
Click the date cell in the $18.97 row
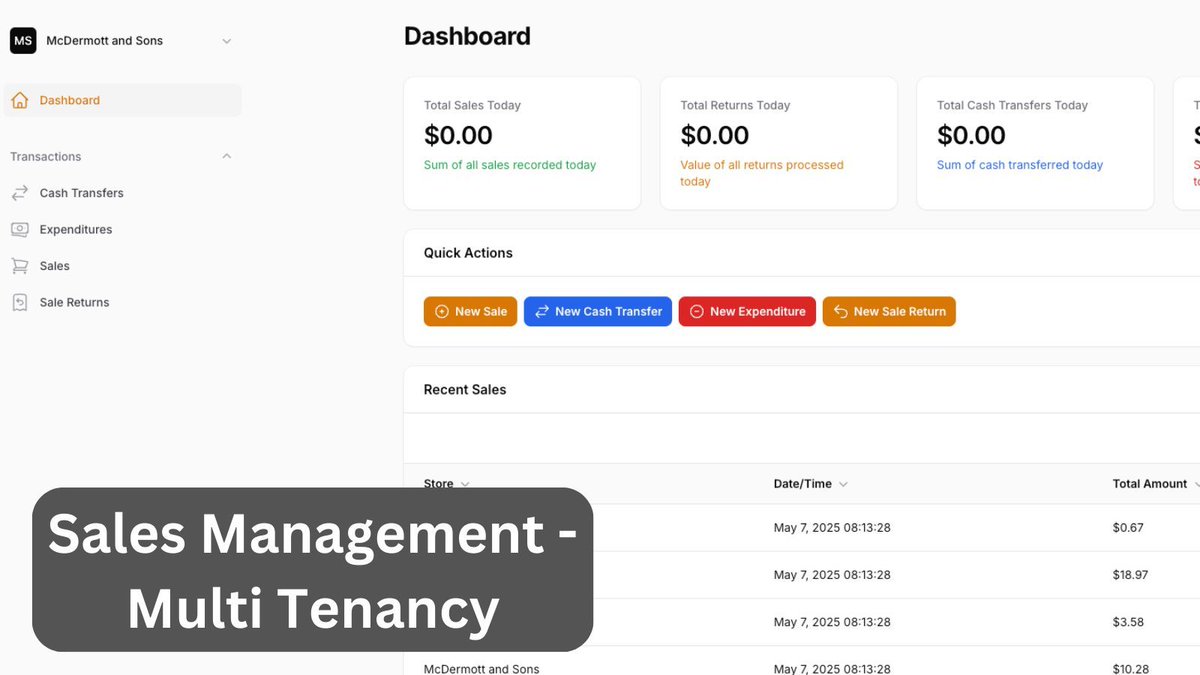pyautogui.click(x=832, y=575)
